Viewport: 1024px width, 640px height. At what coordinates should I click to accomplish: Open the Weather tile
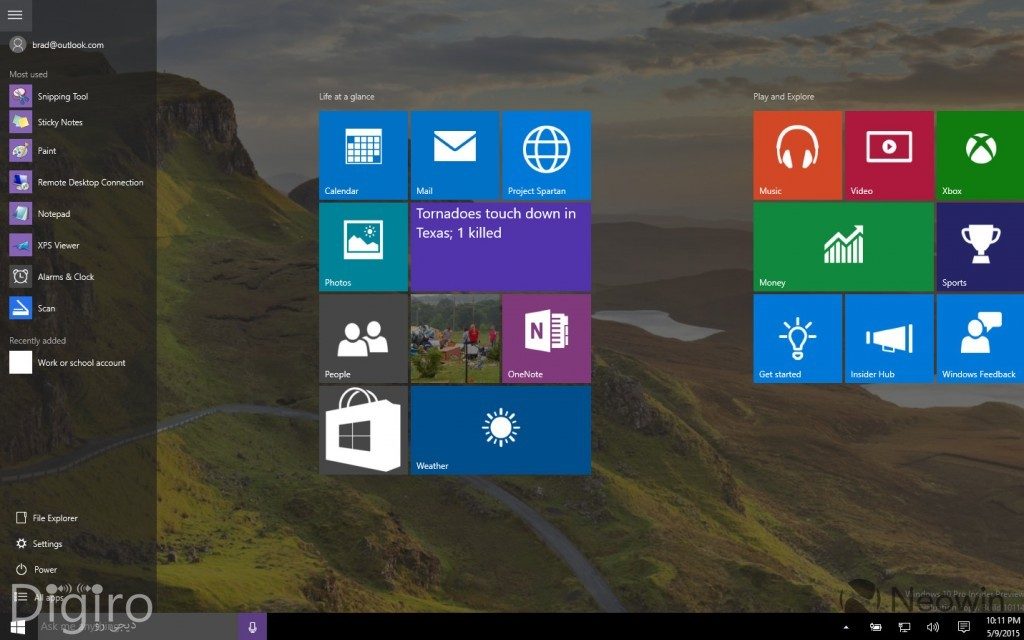pyautogui.click(x=501, y=430)
